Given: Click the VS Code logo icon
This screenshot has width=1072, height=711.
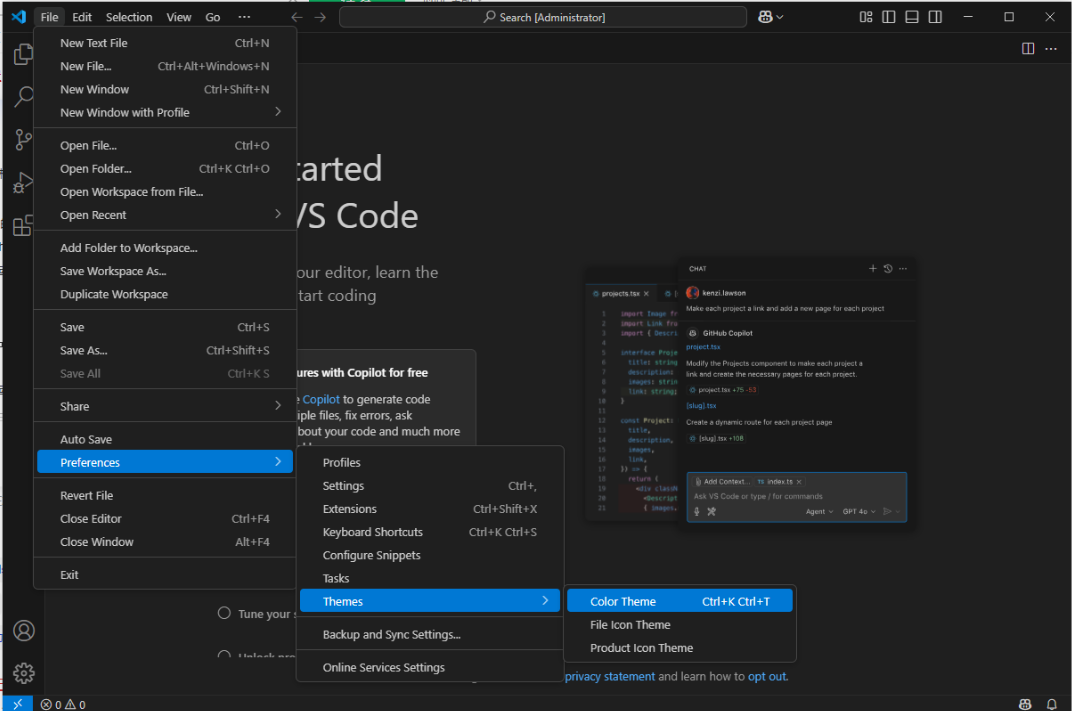Looking at the screenshot, I should pyautogui.click(x=18, y=16).
